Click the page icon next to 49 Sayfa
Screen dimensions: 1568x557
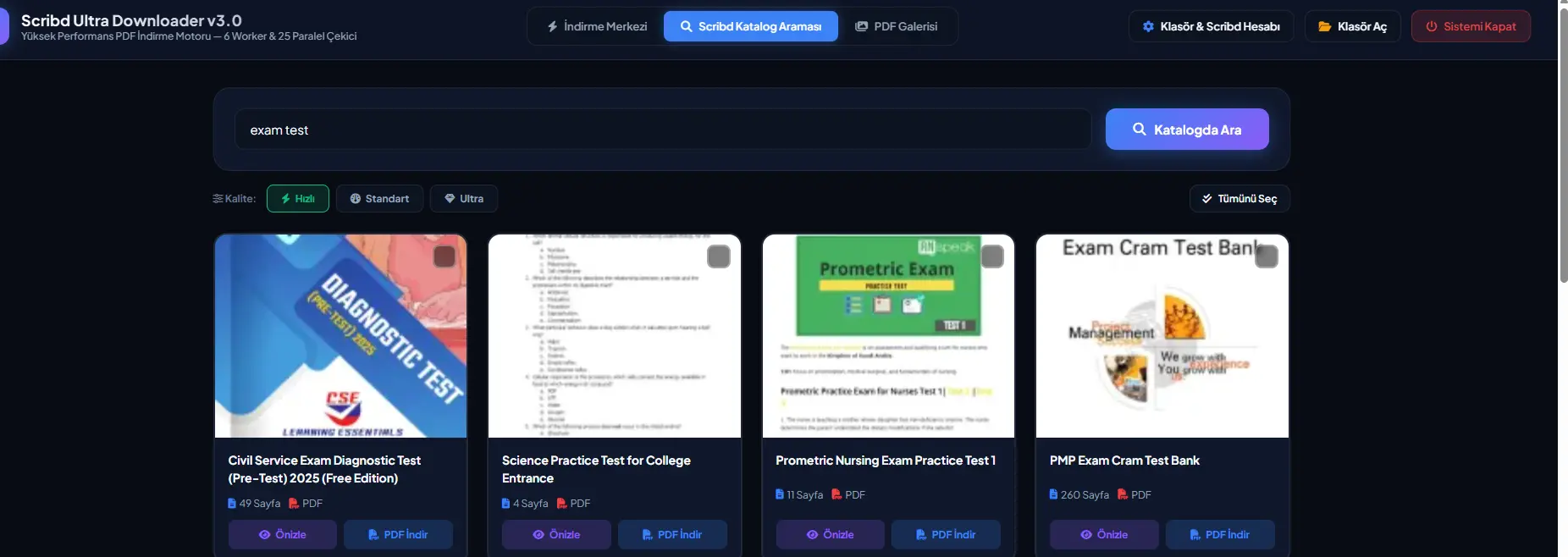tap(232, 503)
